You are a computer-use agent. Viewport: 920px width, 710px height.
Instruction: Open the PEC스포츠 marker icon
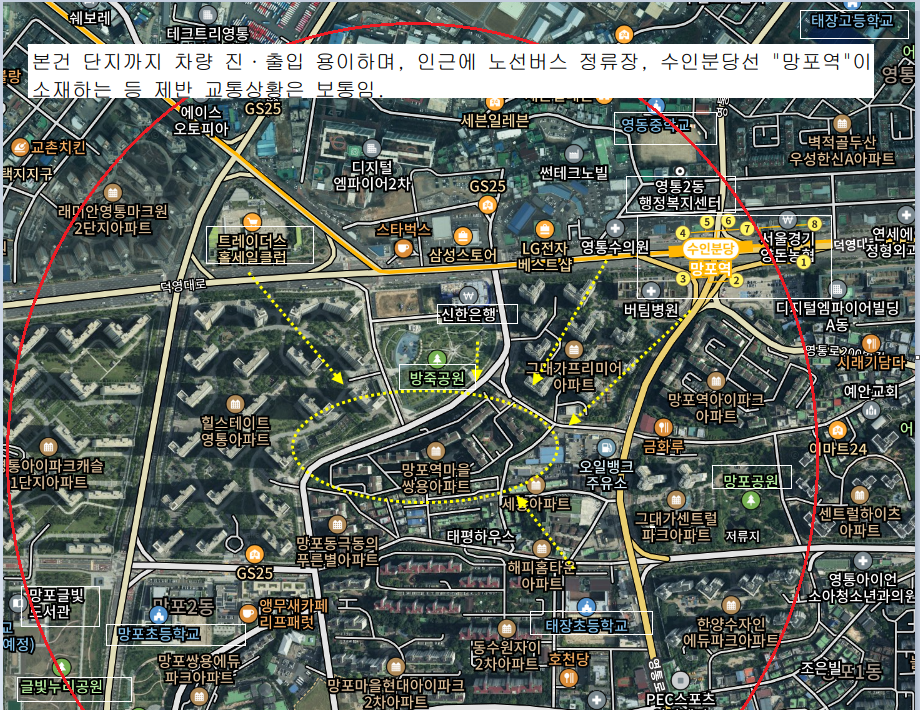click(x=680, y=681)
